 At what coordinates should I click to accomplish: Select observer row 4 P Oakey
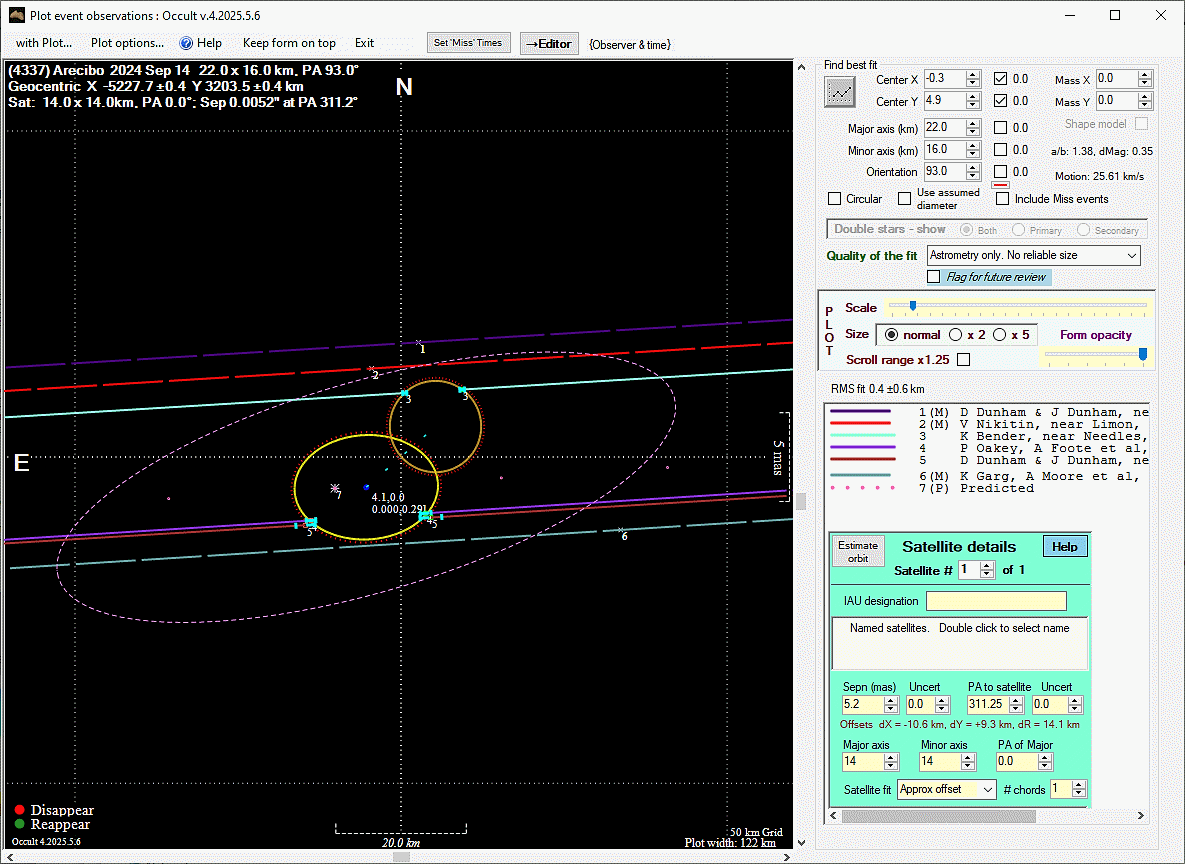click(x=989, y=448)
